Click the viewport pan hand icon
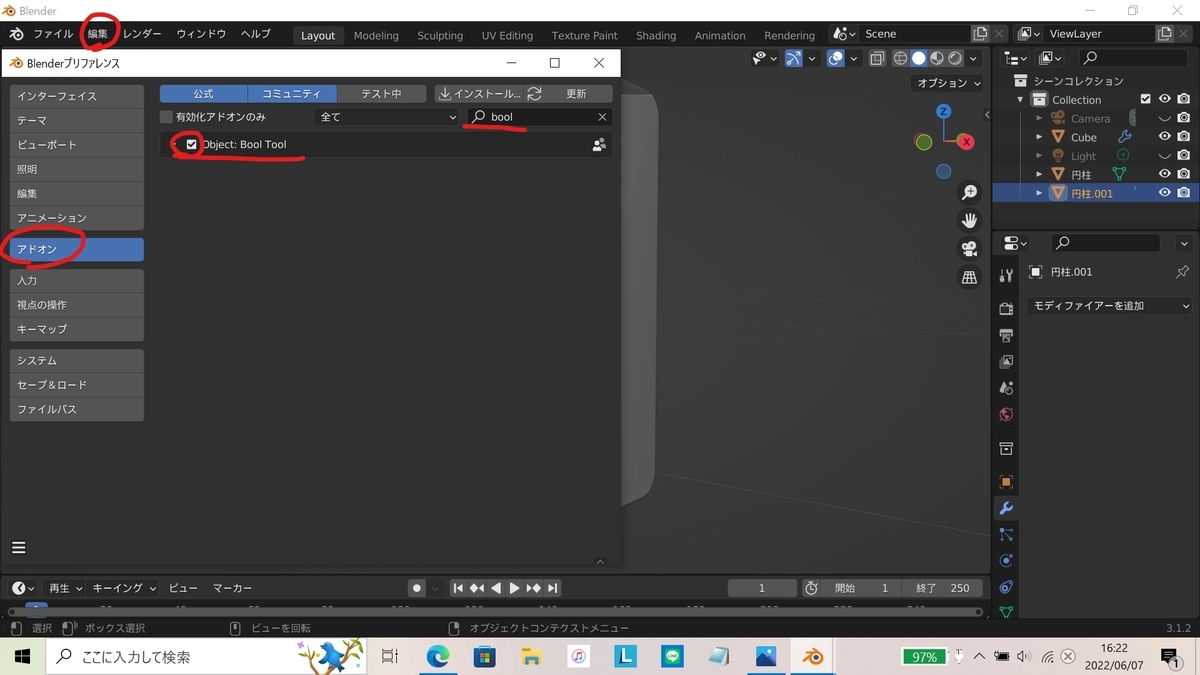The width and height of the screenshot is (1200, 675). (969, 220)
